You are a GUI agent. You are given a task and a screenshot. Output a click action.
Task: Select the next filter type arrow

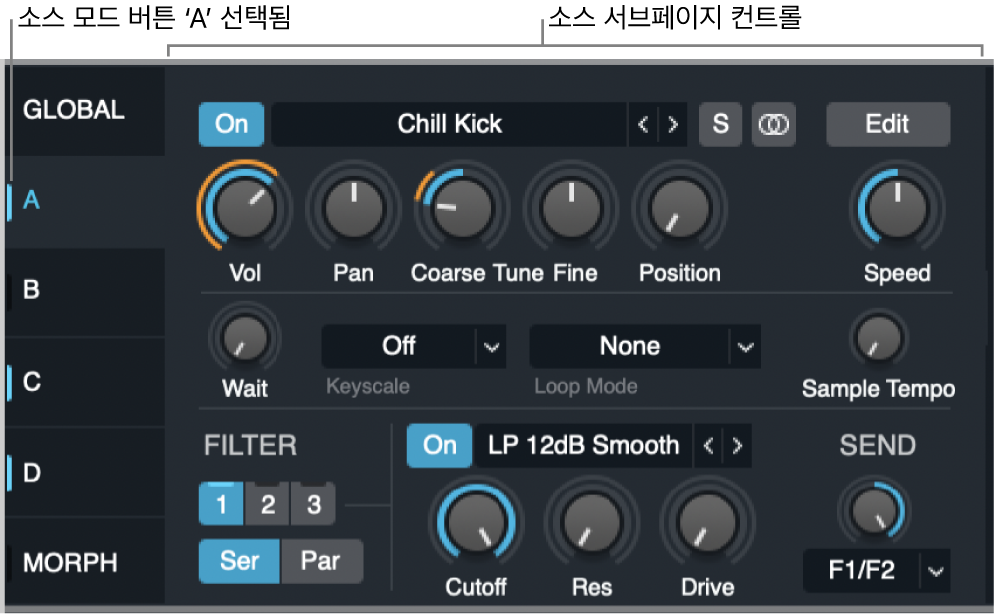(x=737, y=446)
